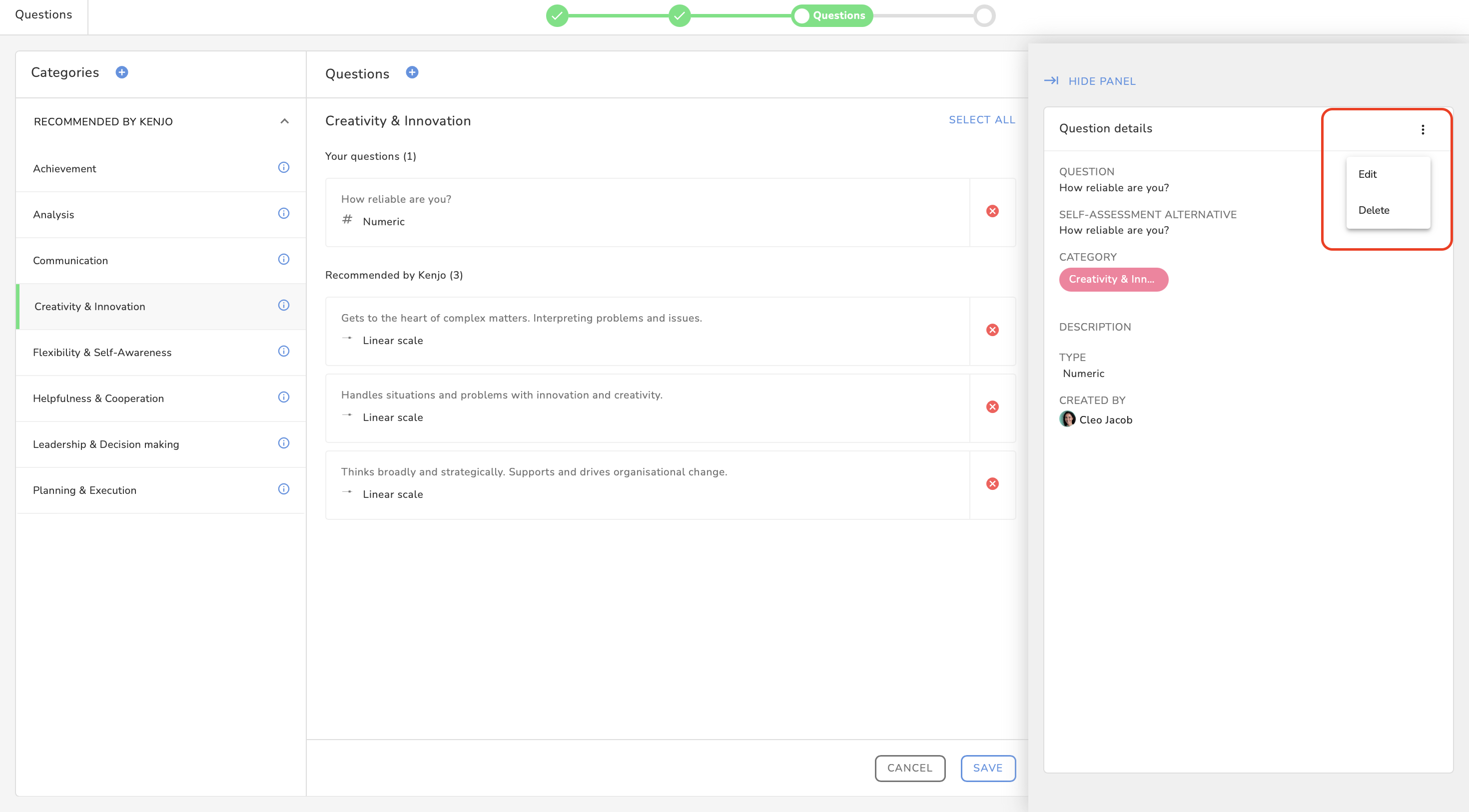
Task: Collapse Recommended by Kenjo section
Action: [285, 121]
